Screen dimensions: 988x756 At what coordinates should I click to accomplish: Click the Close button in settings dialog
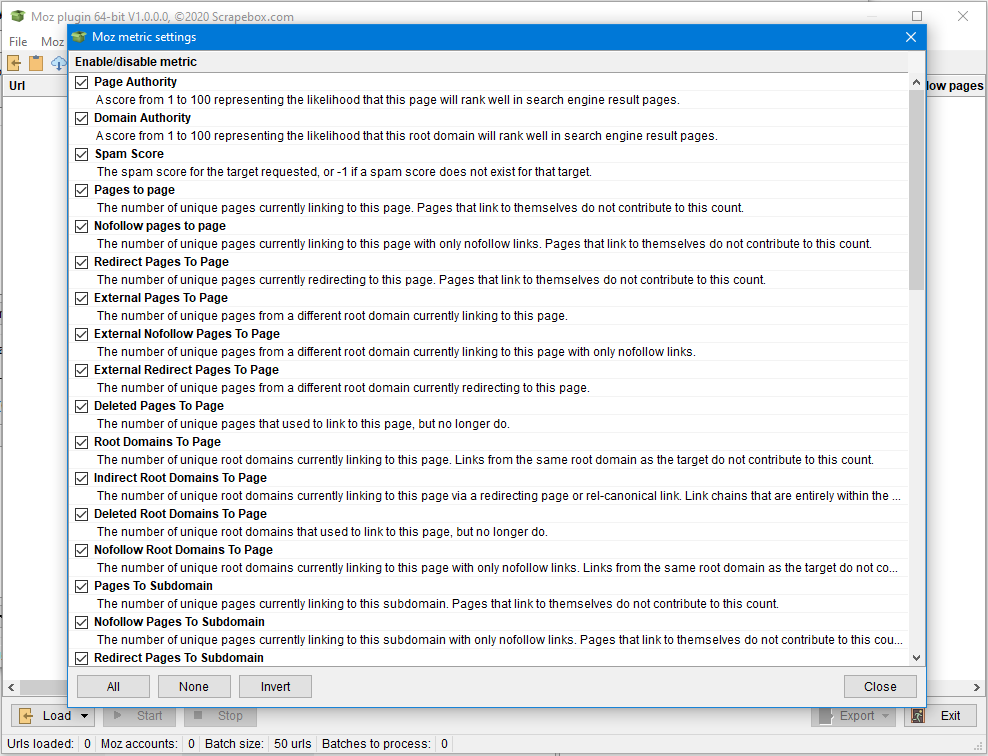click(x=880, y=687)
